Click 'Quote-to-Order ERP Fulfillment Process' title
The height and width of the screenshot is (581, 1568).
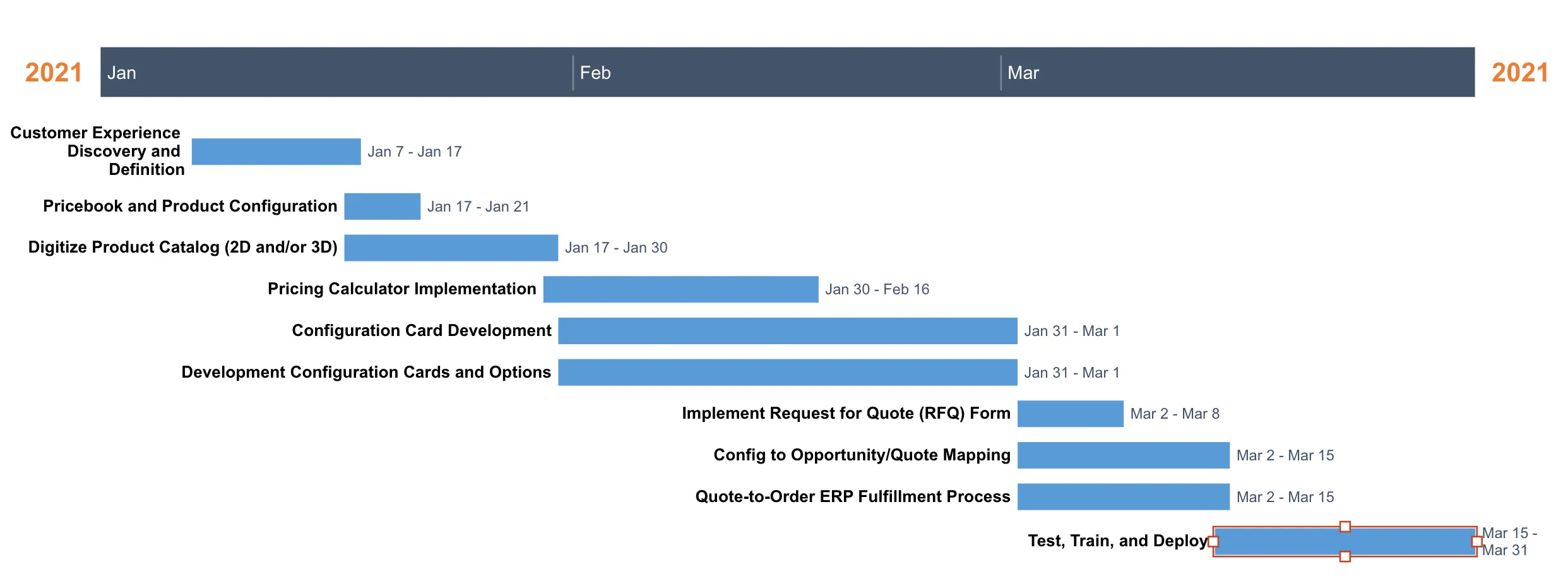coord(853,497)
